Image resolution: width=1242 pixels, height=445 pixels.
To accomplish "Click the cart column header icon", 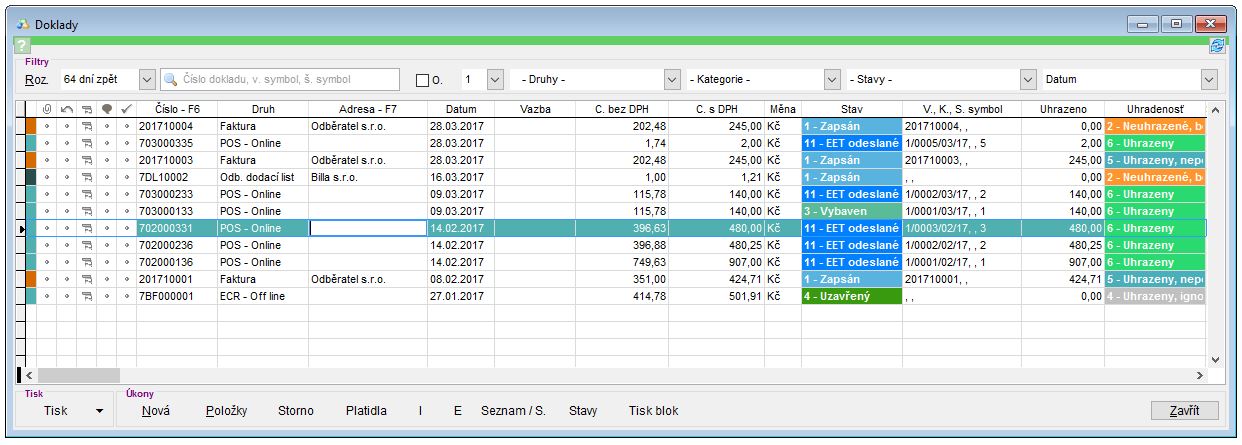I will coord(86,108).
